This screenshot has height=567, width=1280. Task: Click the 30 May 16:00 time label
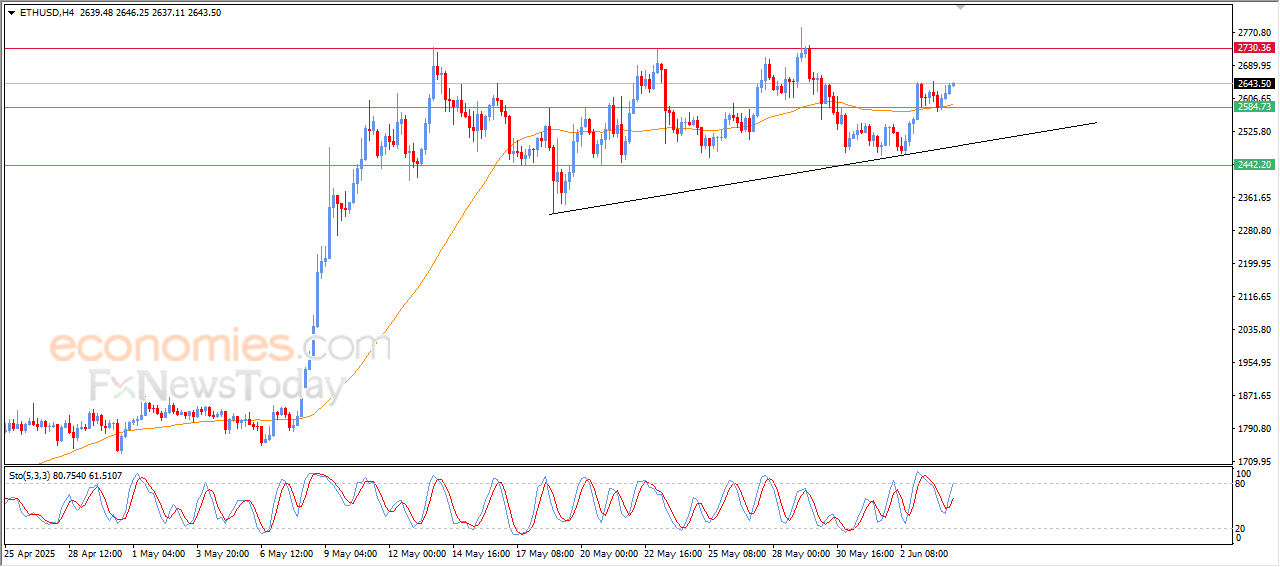[x=865, y=552]
